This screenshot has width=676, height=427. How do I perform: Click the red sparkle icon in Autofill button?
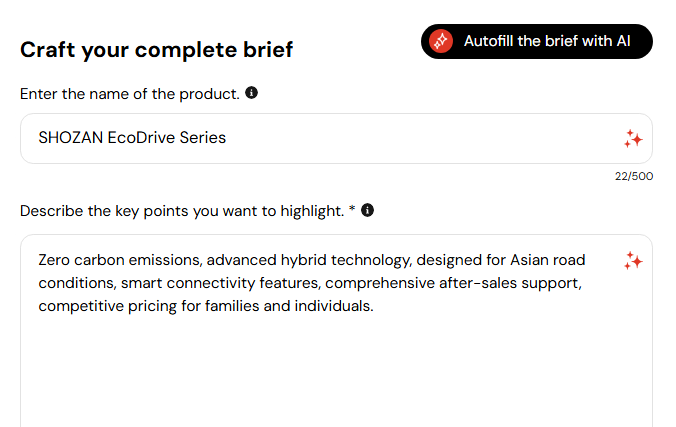click(441, 41)
